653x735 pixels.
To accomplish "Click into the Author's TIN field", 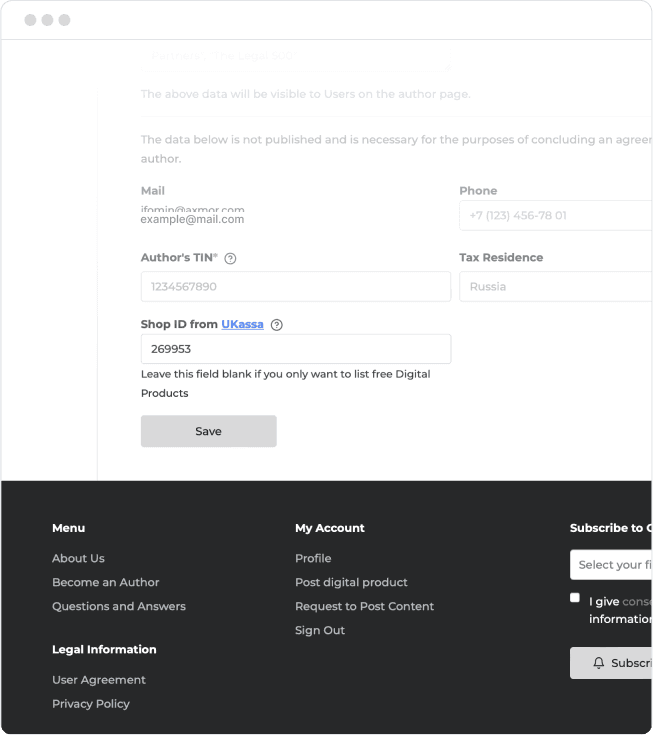I will pos(295,286).
